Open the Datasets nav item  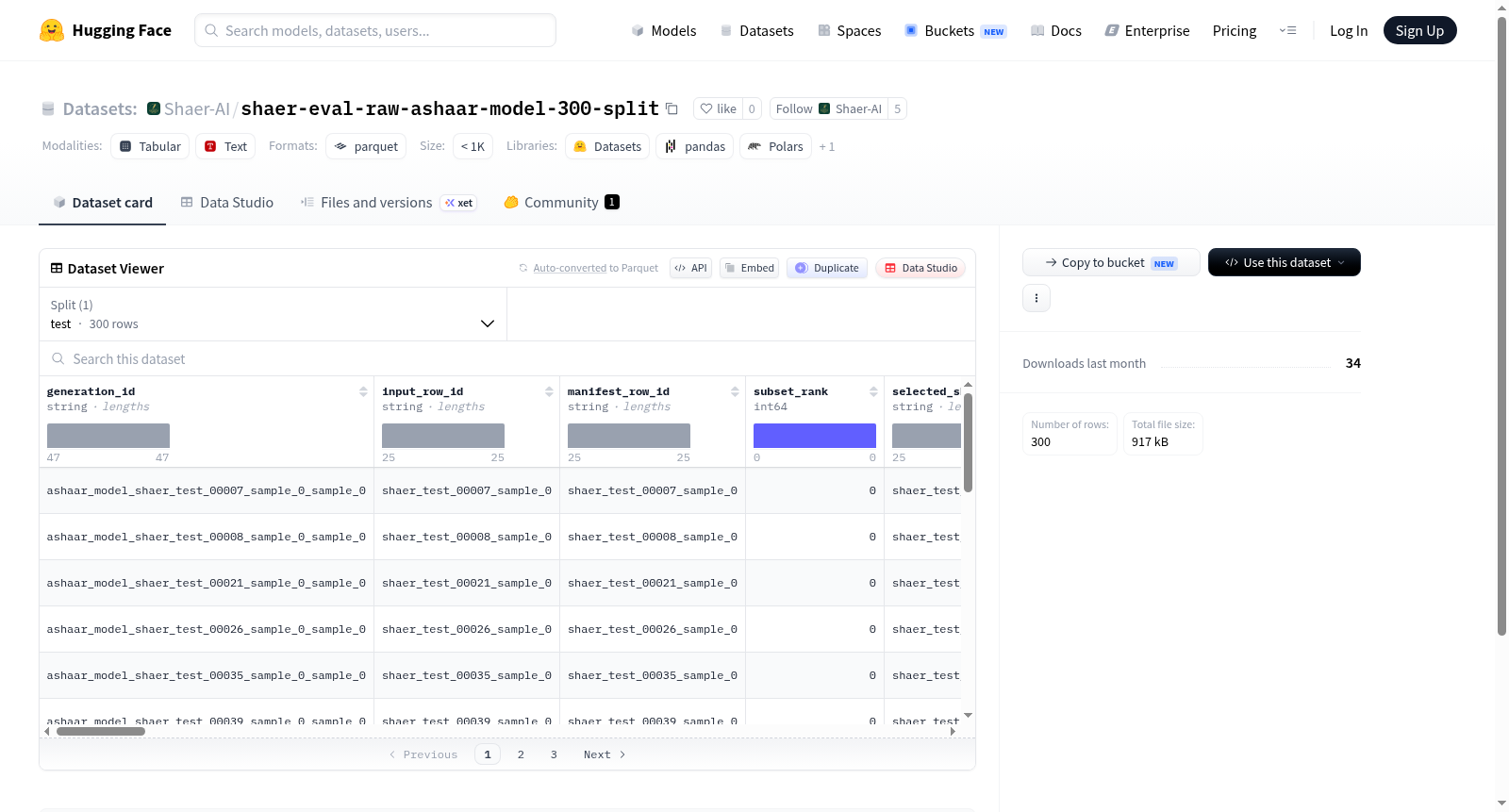756,30
